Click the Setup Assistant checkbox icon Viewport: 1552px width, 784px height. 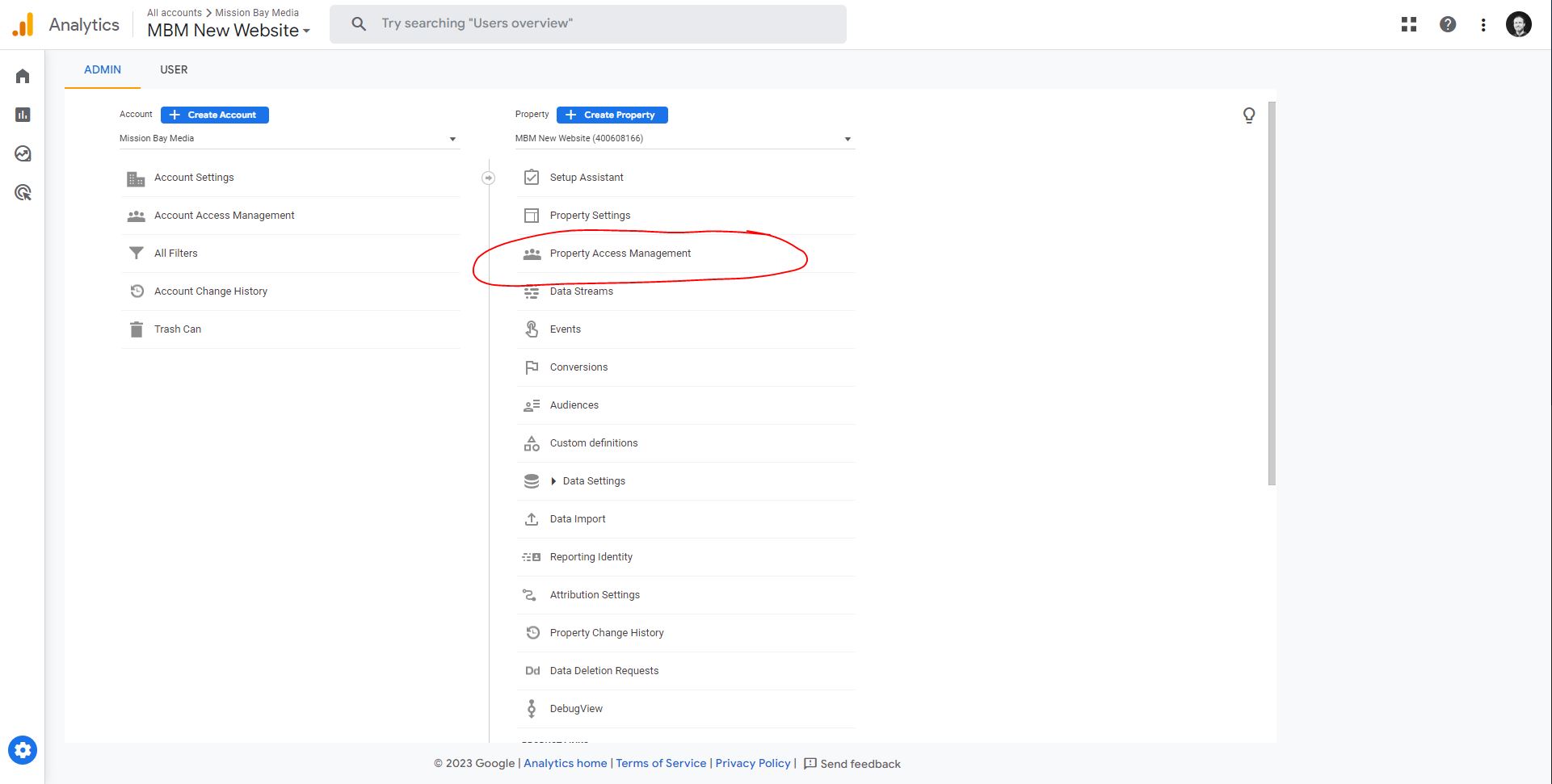point(532,177)
